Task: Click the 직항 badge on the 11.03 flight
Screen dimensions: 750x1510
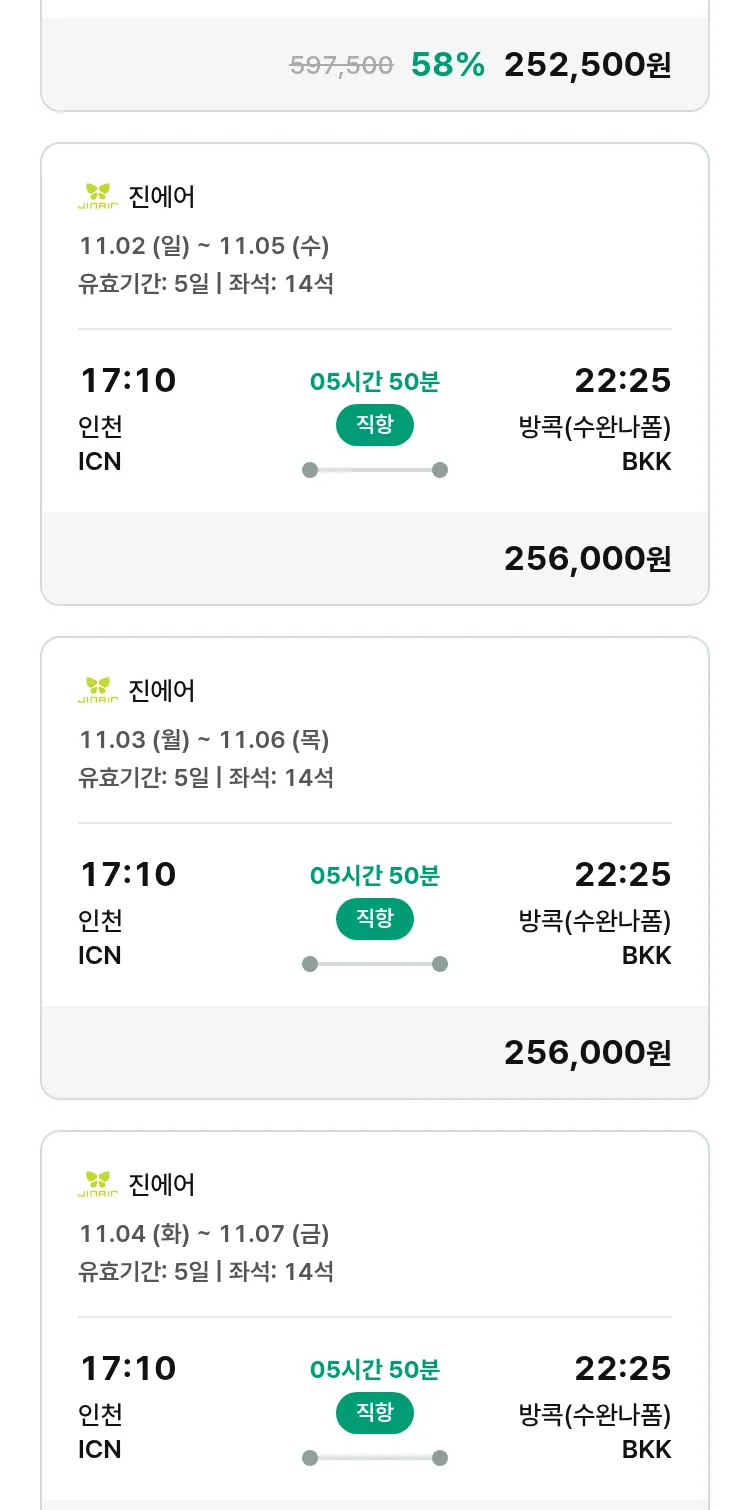Action: [375, 919]
